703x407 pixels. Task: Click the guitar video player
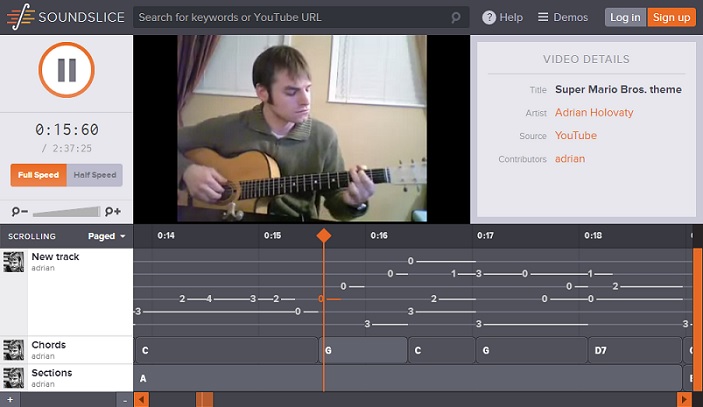(x=302, y=129)
